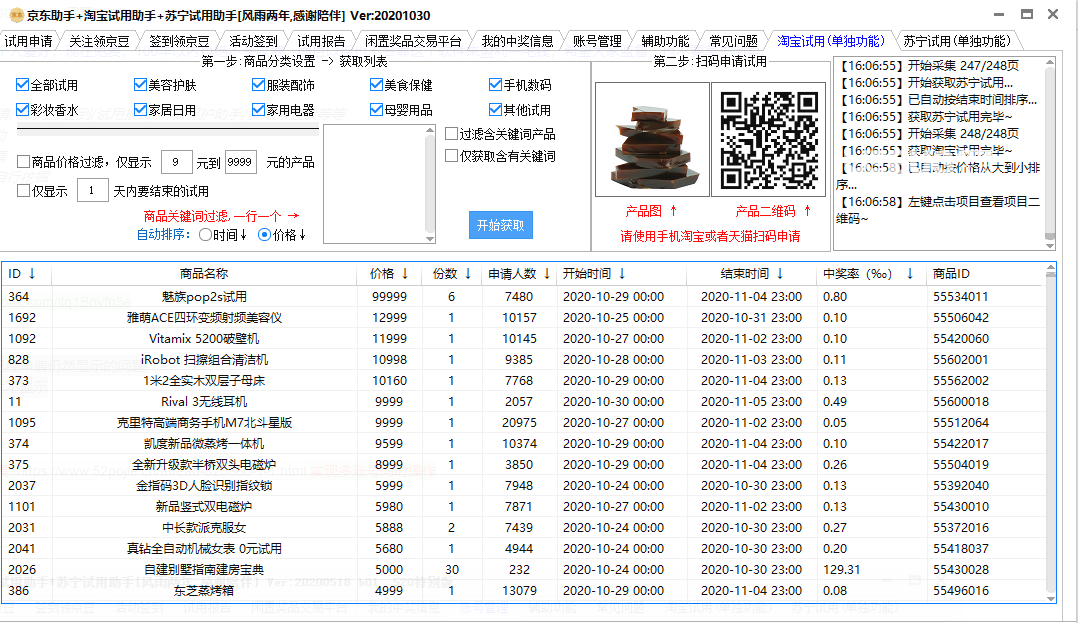This screenshot has height=623, width=1078.
Task: Click the minimum price field showing 9
Action: [176, 162]
